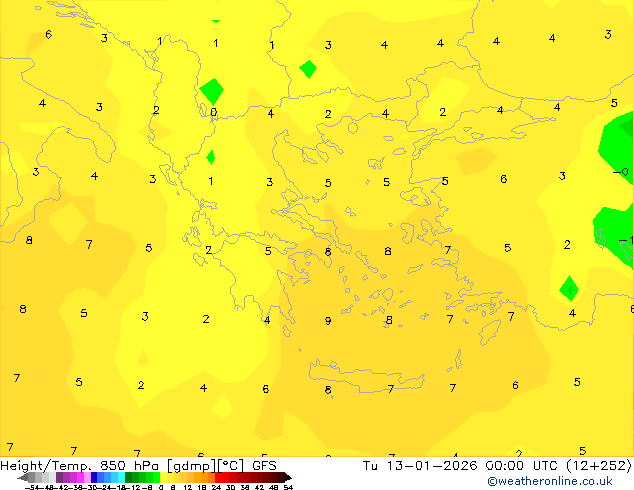Select the bright red swatch on the color scale
The height and width of the screenshot is (490, 634).
pyautogui.click(x=218, y=477)
